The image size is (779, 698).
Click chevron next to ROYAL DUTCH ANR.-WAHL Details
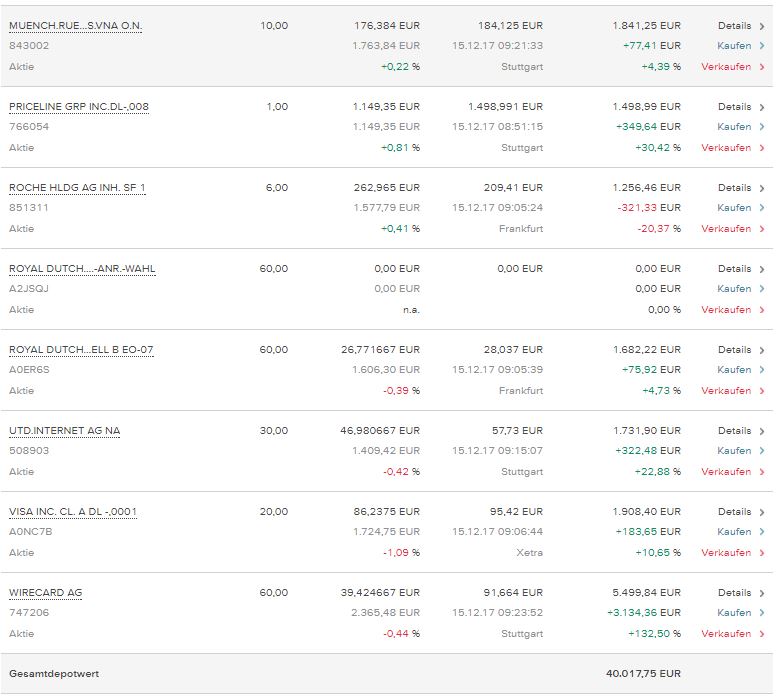(x=762, y=269)
